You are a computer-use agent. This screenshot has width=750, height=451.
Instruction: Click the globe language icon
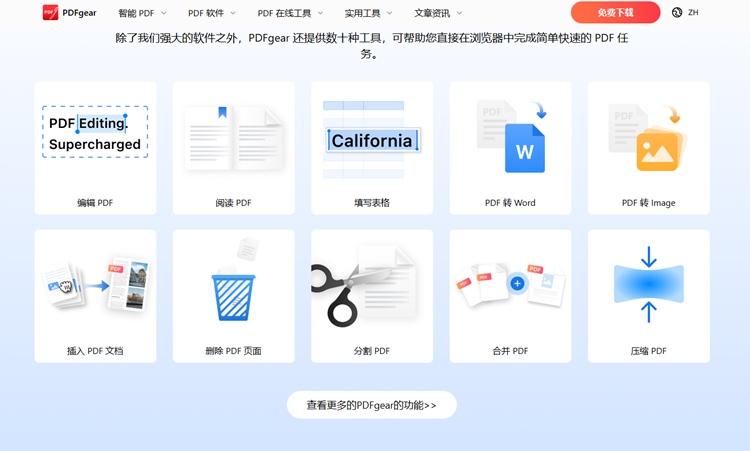coord(677,13)
